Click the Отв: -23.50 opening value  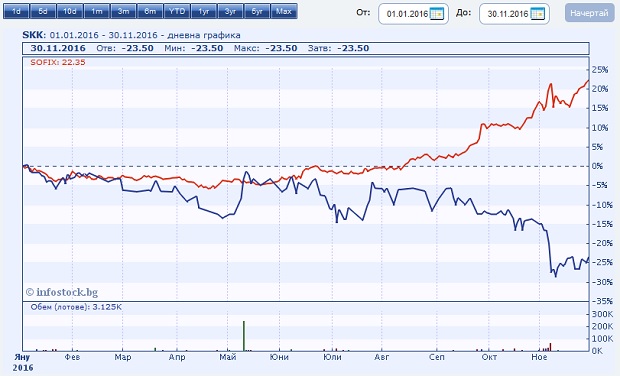125,48
